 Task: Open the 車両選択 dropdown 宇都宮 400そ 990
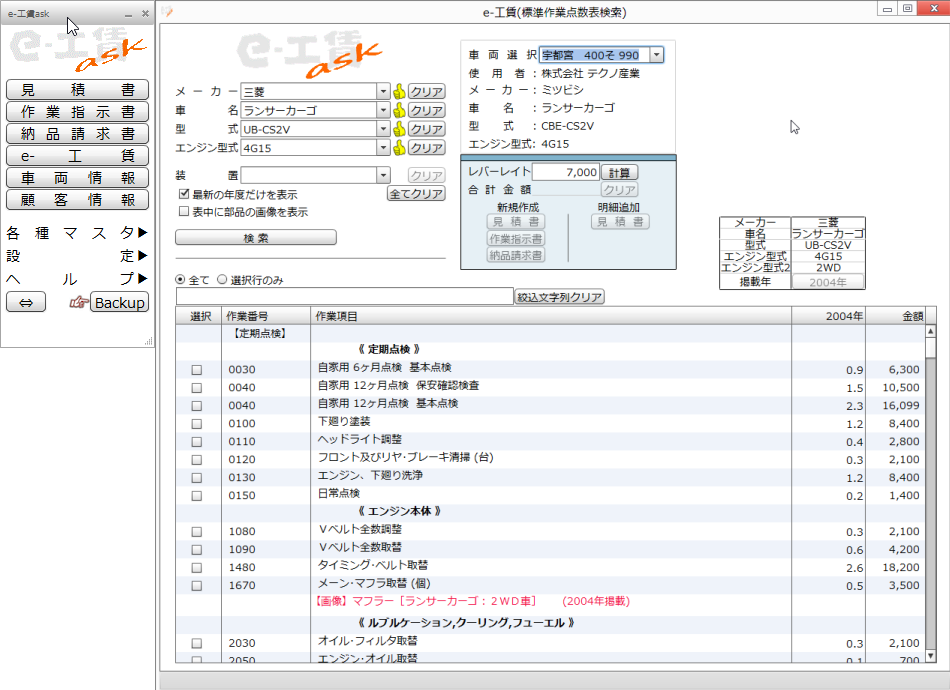(x=657, y=55)
